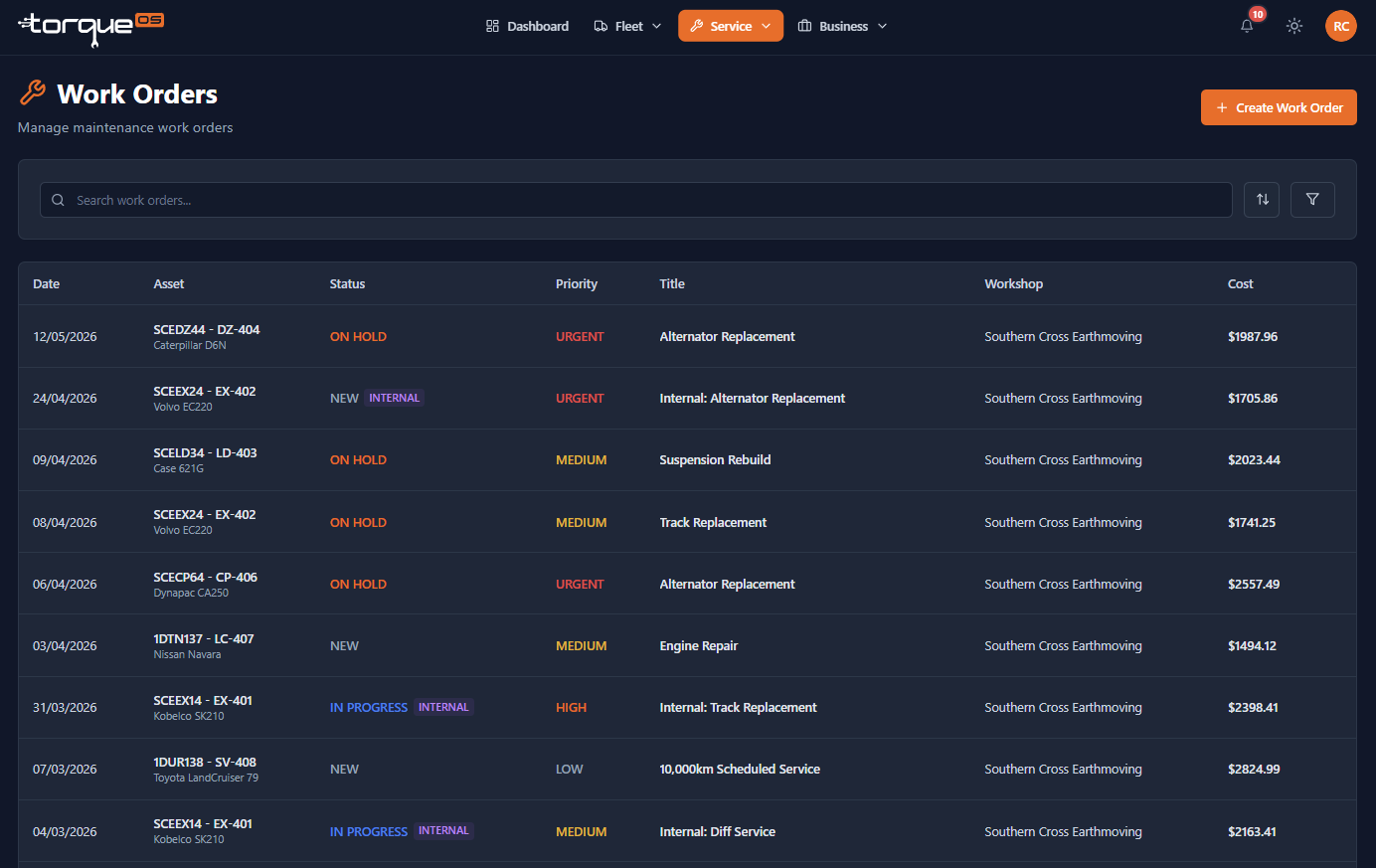Expand the Business menu chevron

tap(882, 26)
